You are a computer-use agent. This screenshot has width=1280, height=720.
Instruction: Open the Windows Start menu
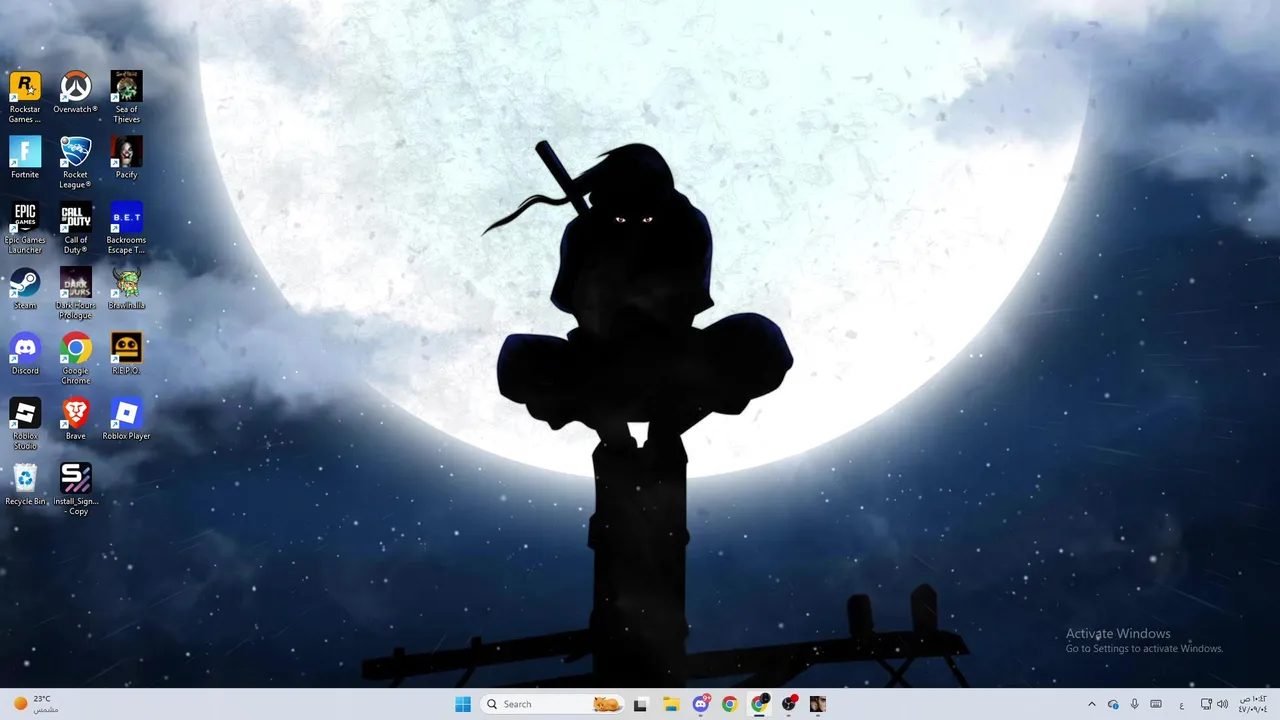463,704
